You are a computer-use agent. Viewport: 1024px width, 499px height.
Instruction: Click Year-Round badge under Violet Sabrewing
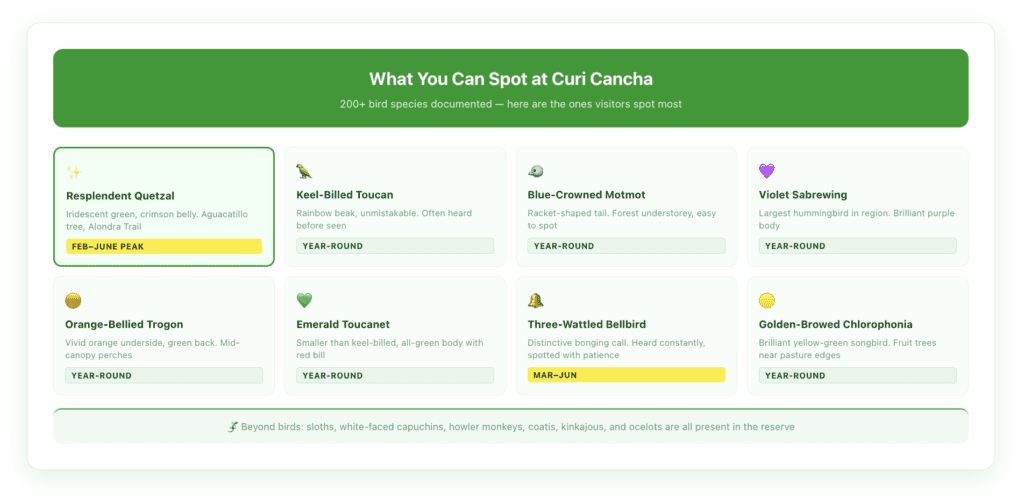[x=857, y=246]
